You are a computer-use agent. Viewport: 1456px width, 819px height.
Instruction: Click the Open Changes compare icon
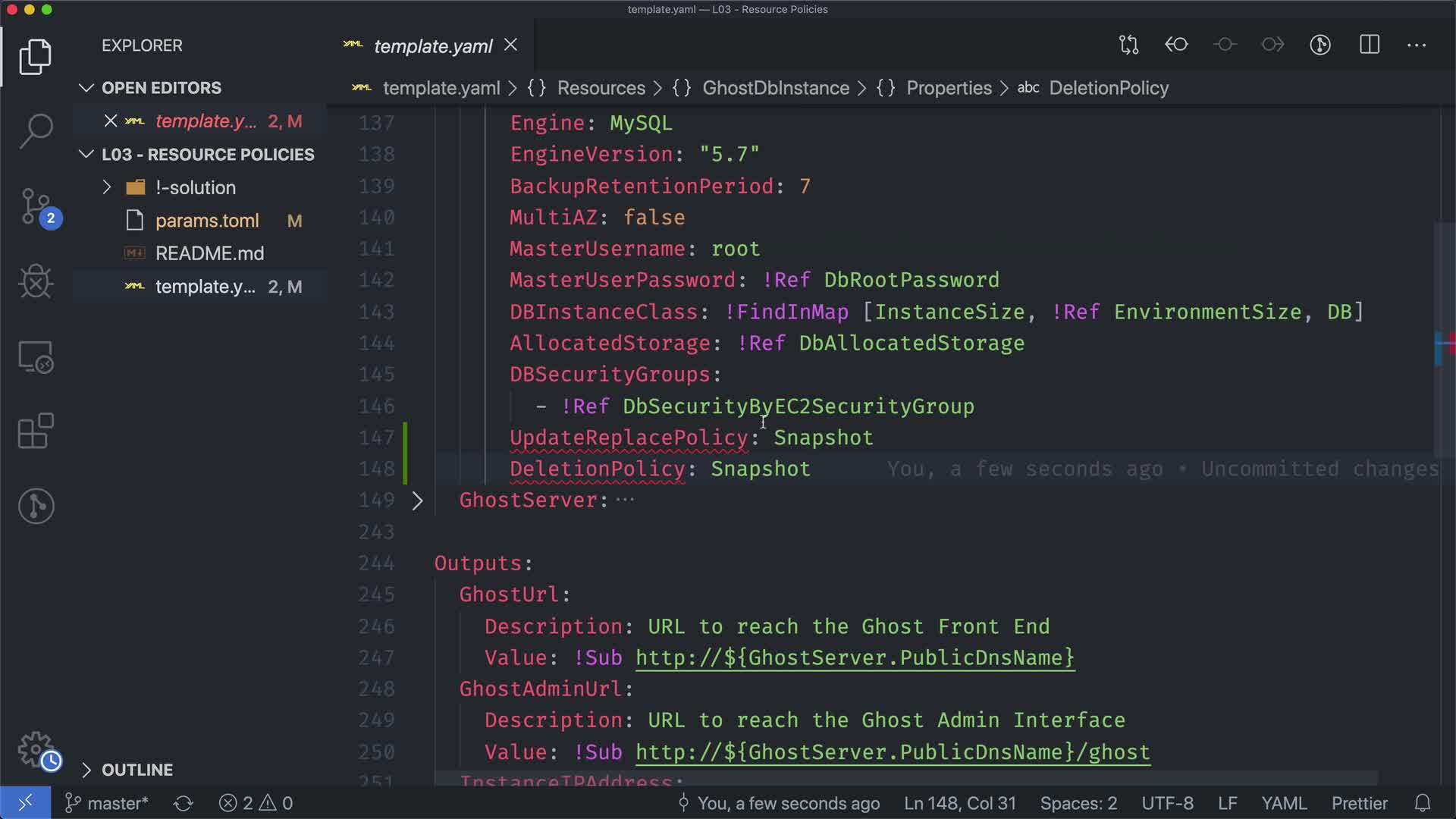point(1128,45)
